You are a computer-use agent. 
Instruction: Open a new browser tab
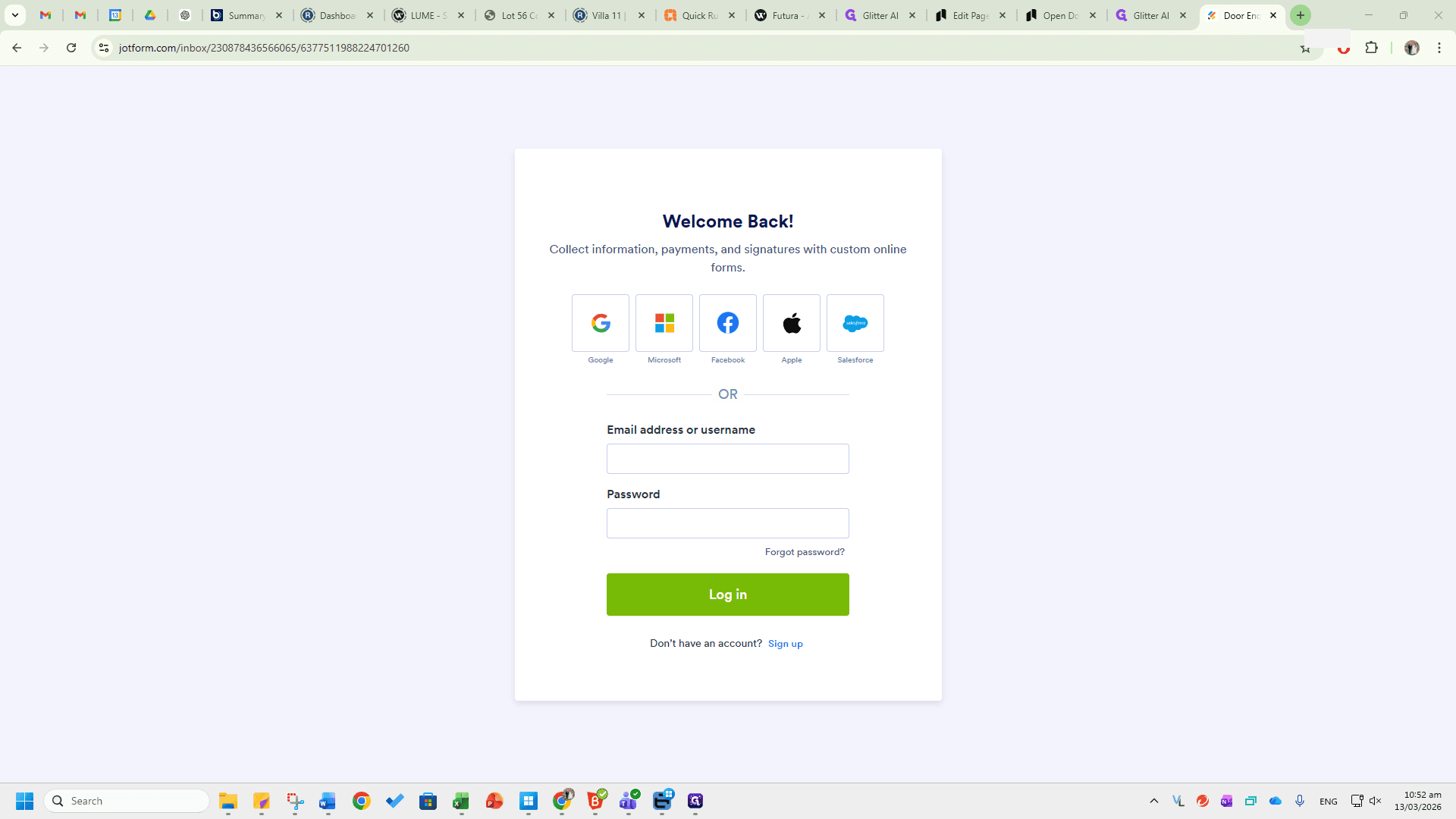[x=1301, y=15]
